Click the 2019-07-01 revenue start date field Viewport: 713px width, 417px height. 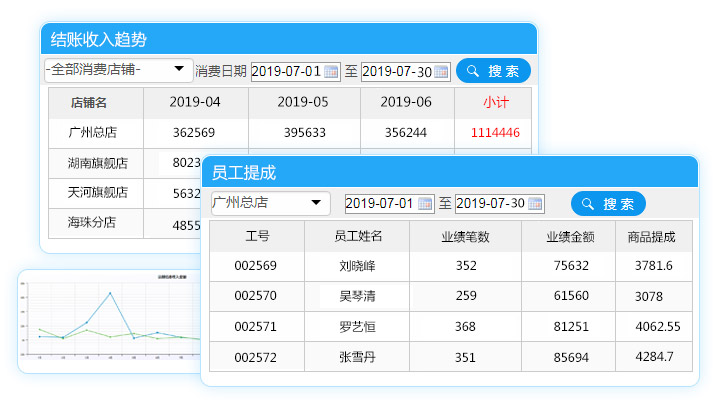(x=286, y=71)
